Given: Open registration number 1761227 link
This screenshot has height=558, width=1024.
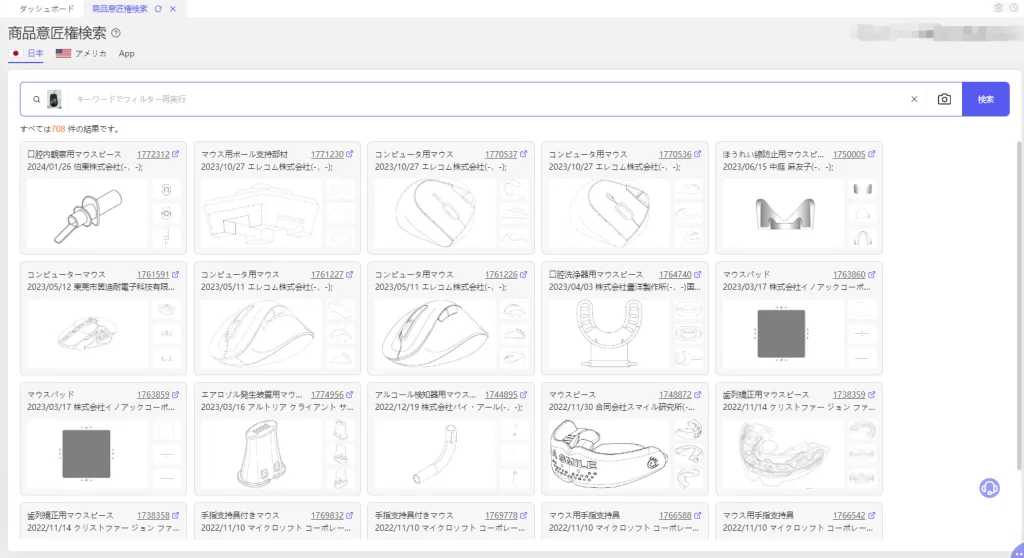Looking at the screenshot, I should [327, 274].
